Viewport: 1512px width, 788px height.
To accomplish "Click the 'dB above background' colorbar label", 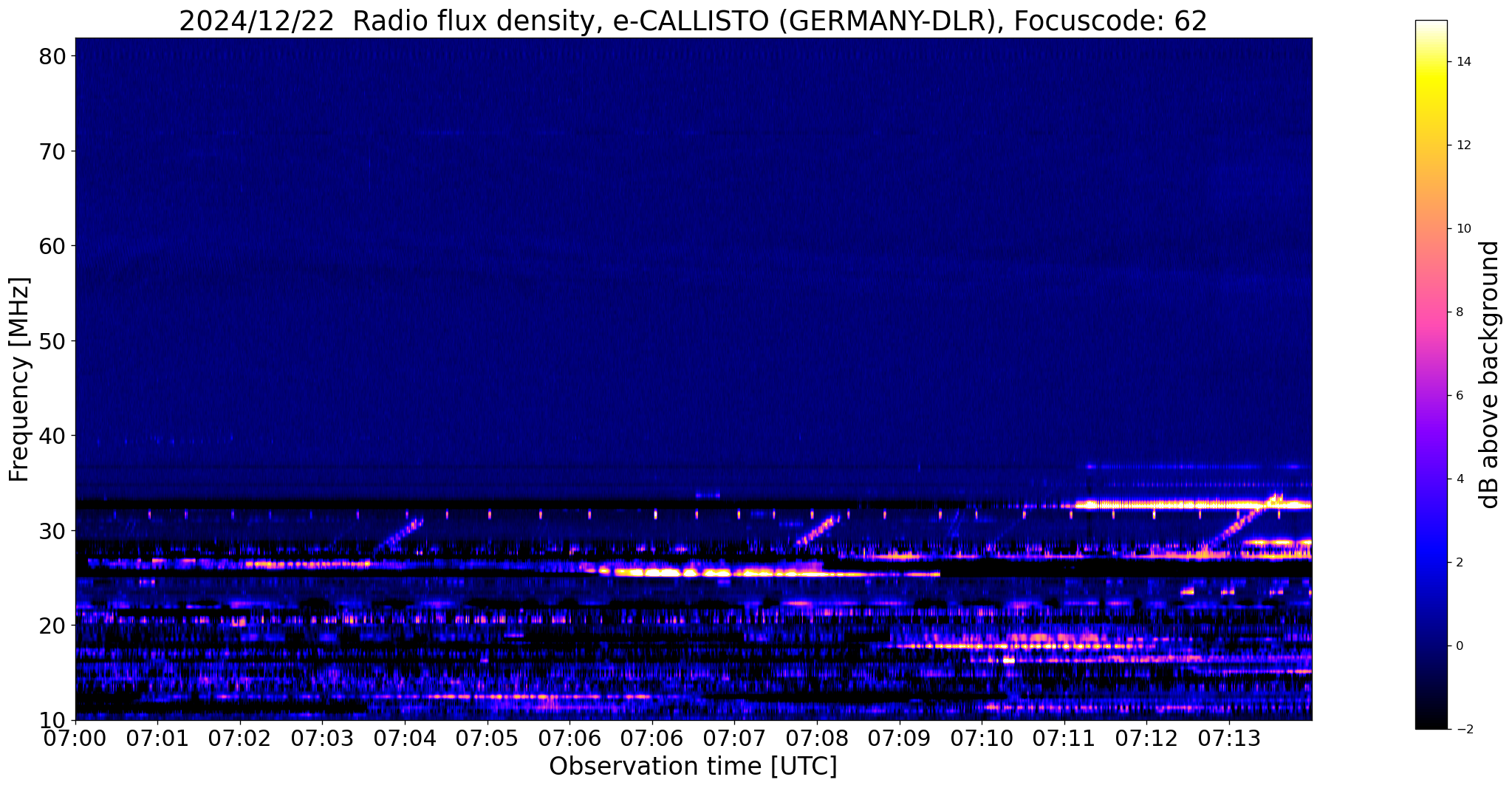I will click(1490, 374).
